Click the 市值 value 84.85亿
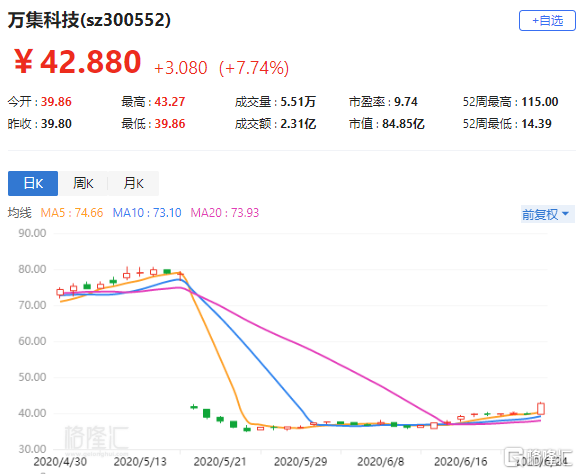Viewport: 579px width, 474px height. 403,124
